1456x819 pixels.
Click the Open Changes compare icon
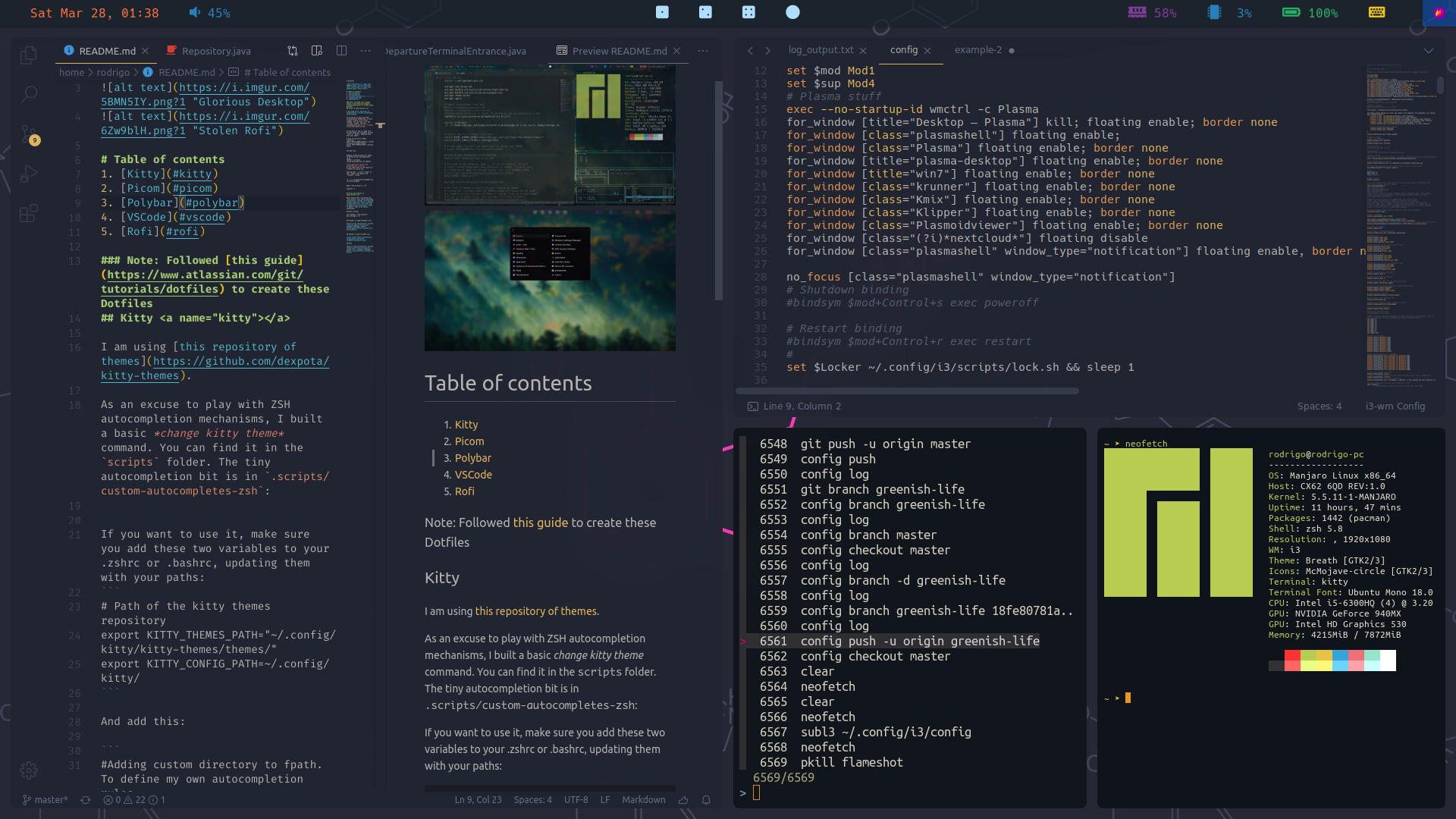[x=293, y=51]
